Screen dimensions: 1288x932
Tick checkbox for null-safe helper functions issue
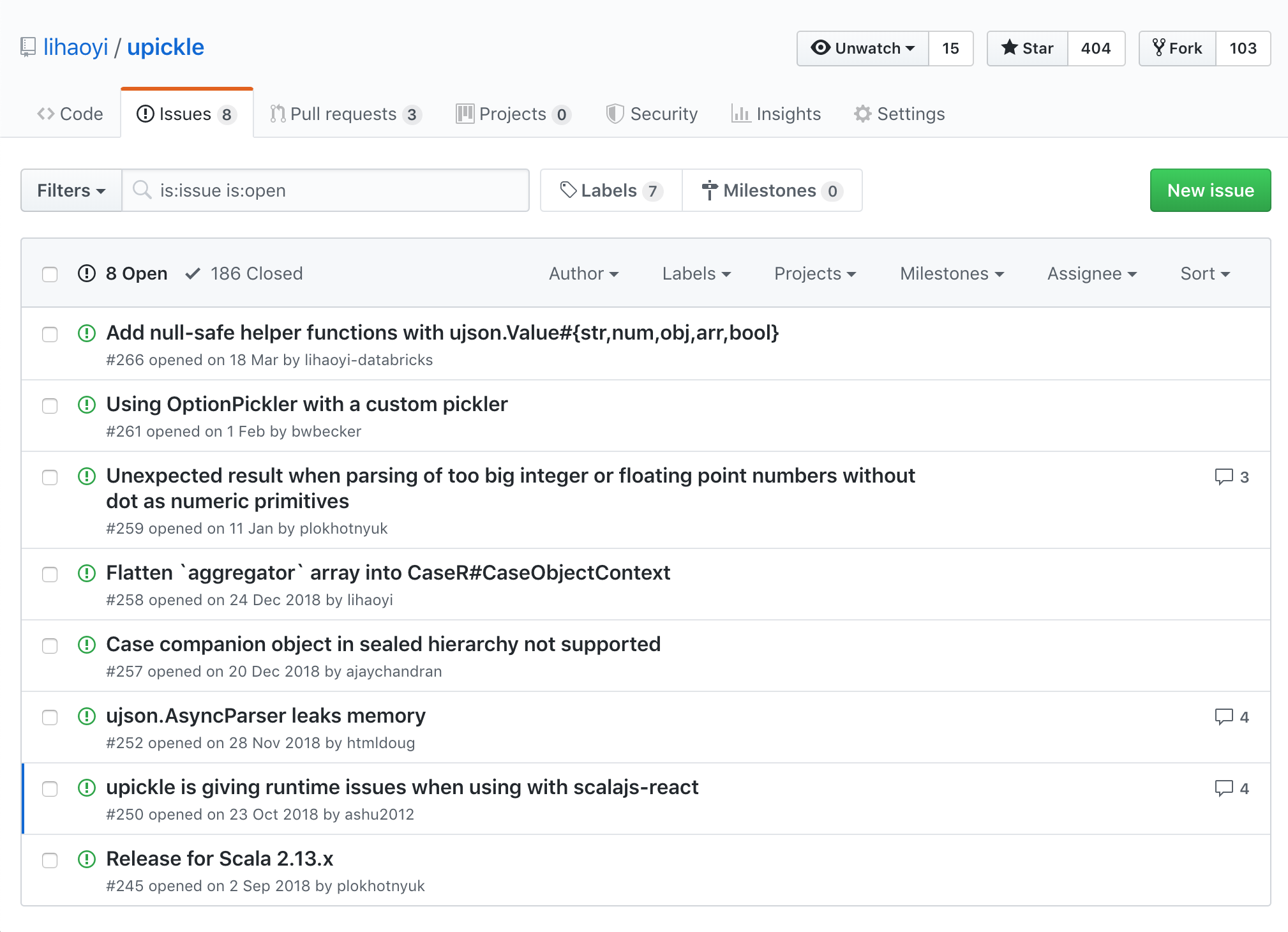tap(50, 334)
